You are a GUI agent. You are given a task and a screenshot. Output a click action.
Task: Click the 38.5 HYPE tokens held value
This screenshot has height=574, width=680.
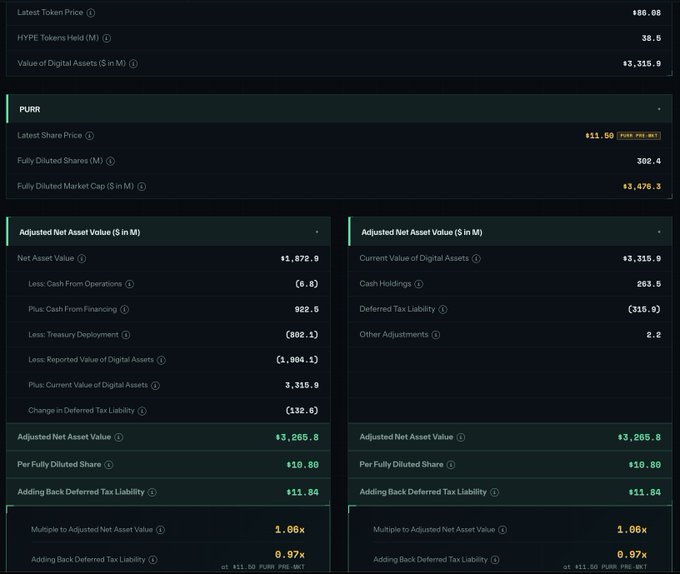pos(651,38)
